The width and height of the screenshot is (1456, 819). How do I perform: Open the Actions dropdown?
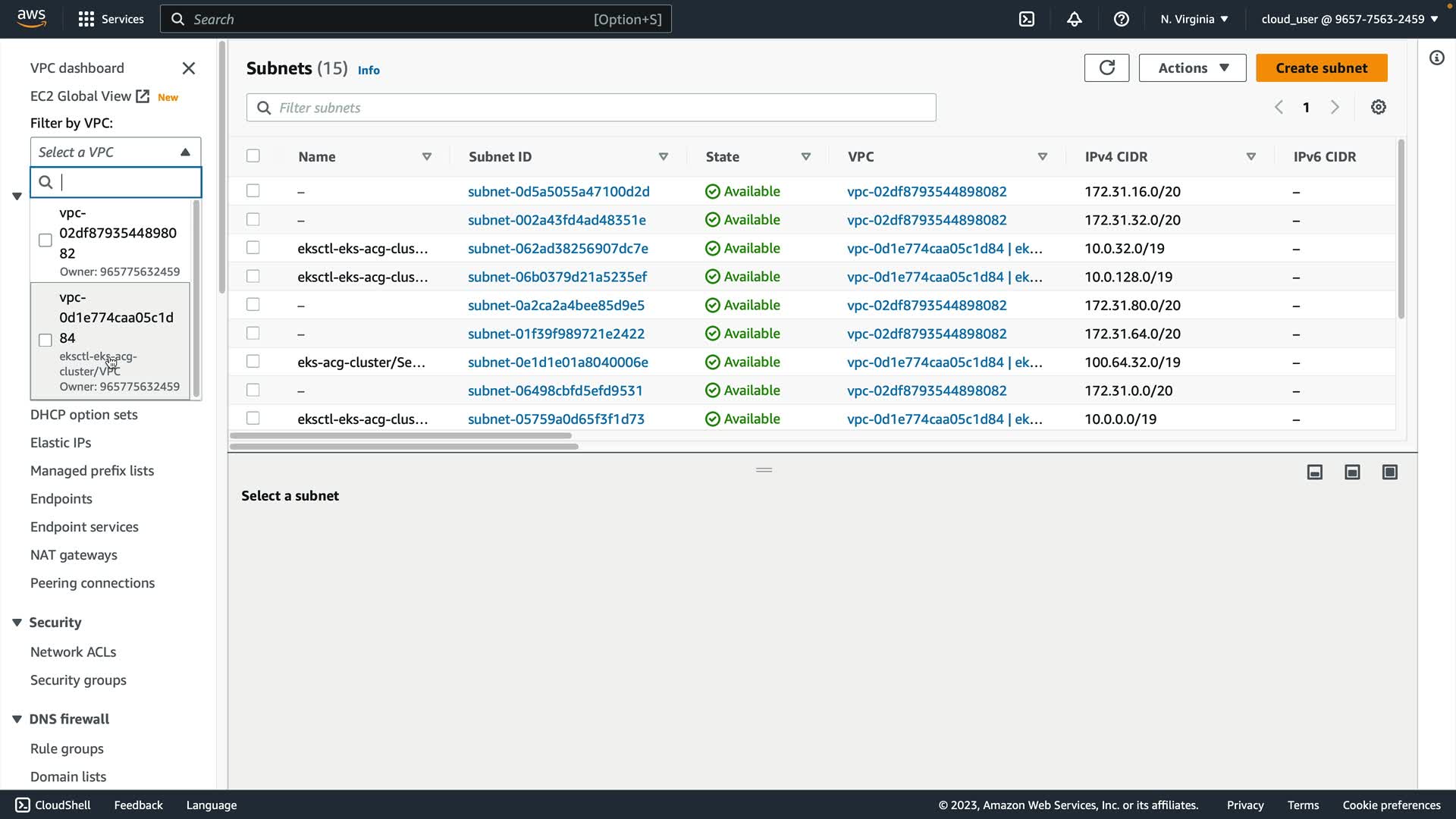tap(1192, 68)
